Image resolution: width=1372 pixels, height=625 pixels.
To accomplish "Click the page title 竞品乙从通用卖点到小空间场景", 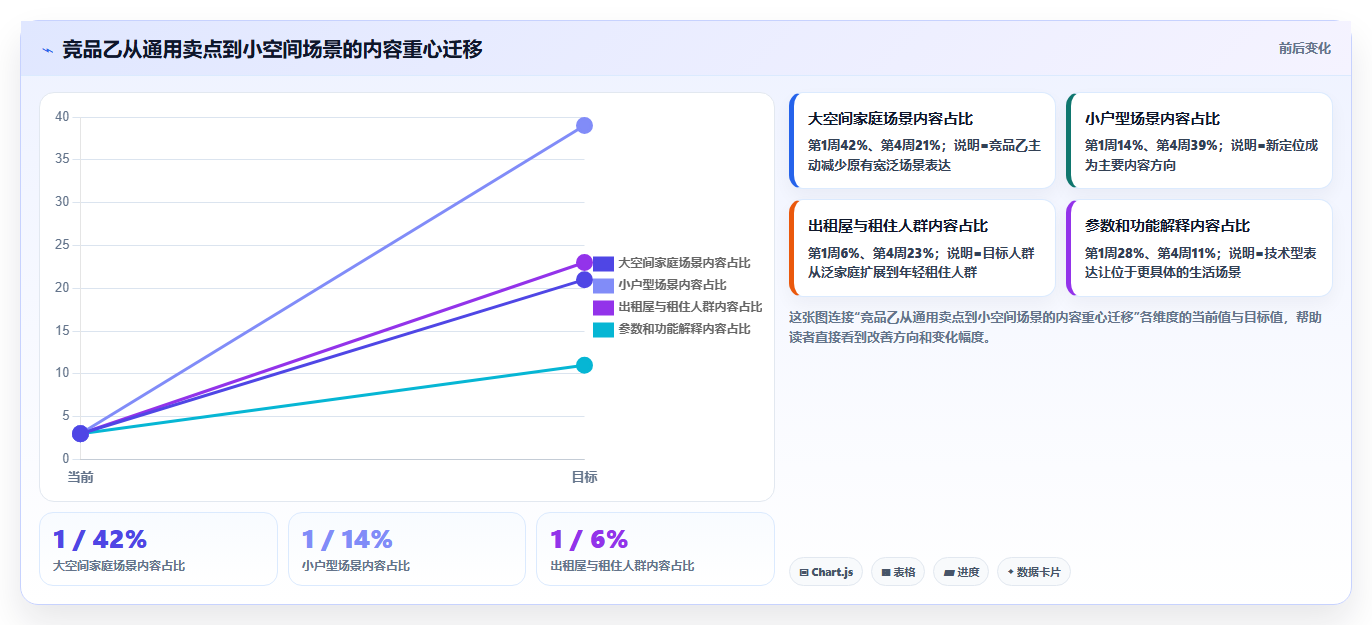I will click(272, 49).
